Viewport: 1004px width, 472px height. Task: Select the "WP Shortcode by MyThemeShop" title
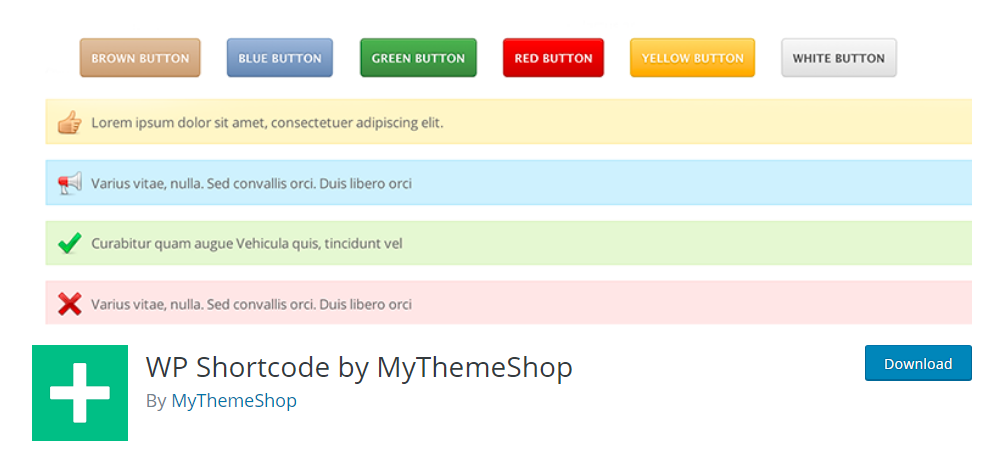pyautogui.click(x=359, y=368)
